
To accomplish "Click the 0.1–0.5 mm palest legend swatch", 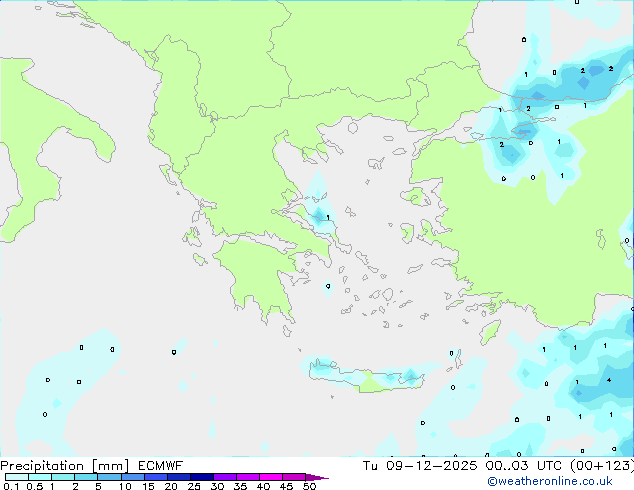I will (x=17, y=477).
